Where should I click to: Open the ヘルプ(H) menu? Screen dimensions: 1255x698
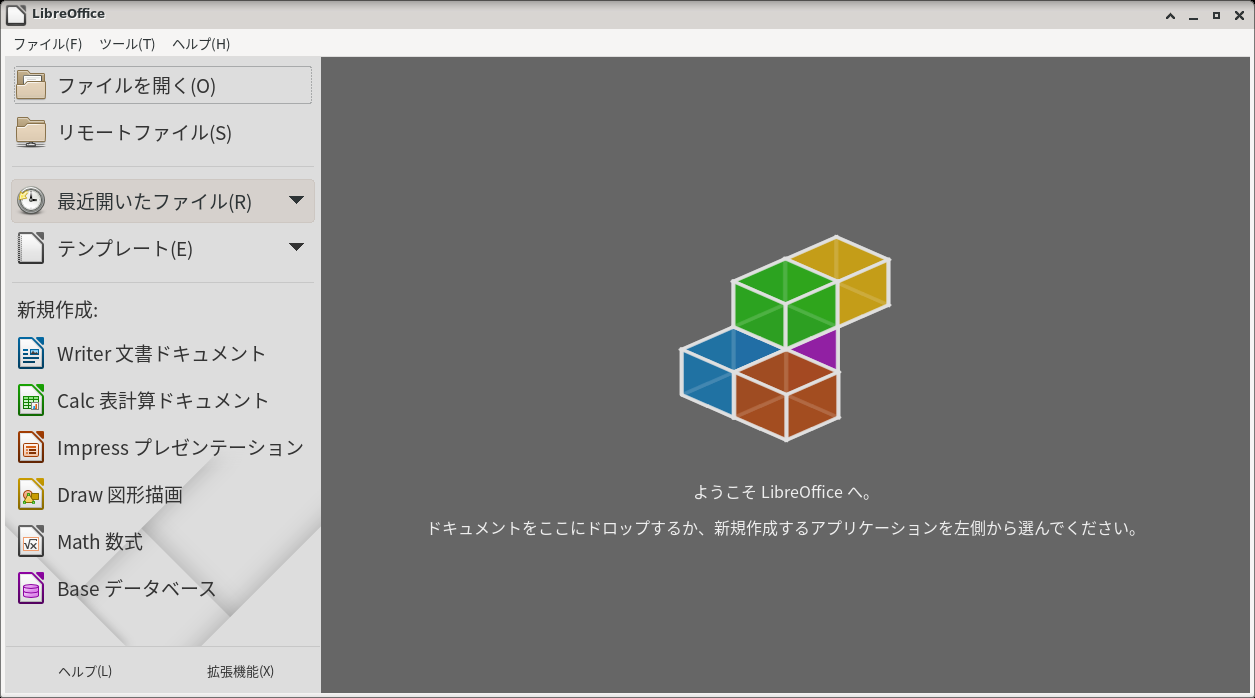pos(201,44)
